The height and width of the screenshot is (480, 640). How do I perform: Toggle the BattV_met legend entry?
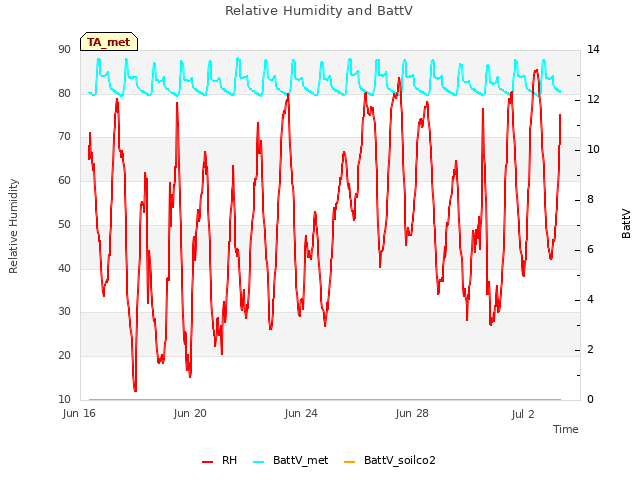pyautogui.click(x=291, y=460)
